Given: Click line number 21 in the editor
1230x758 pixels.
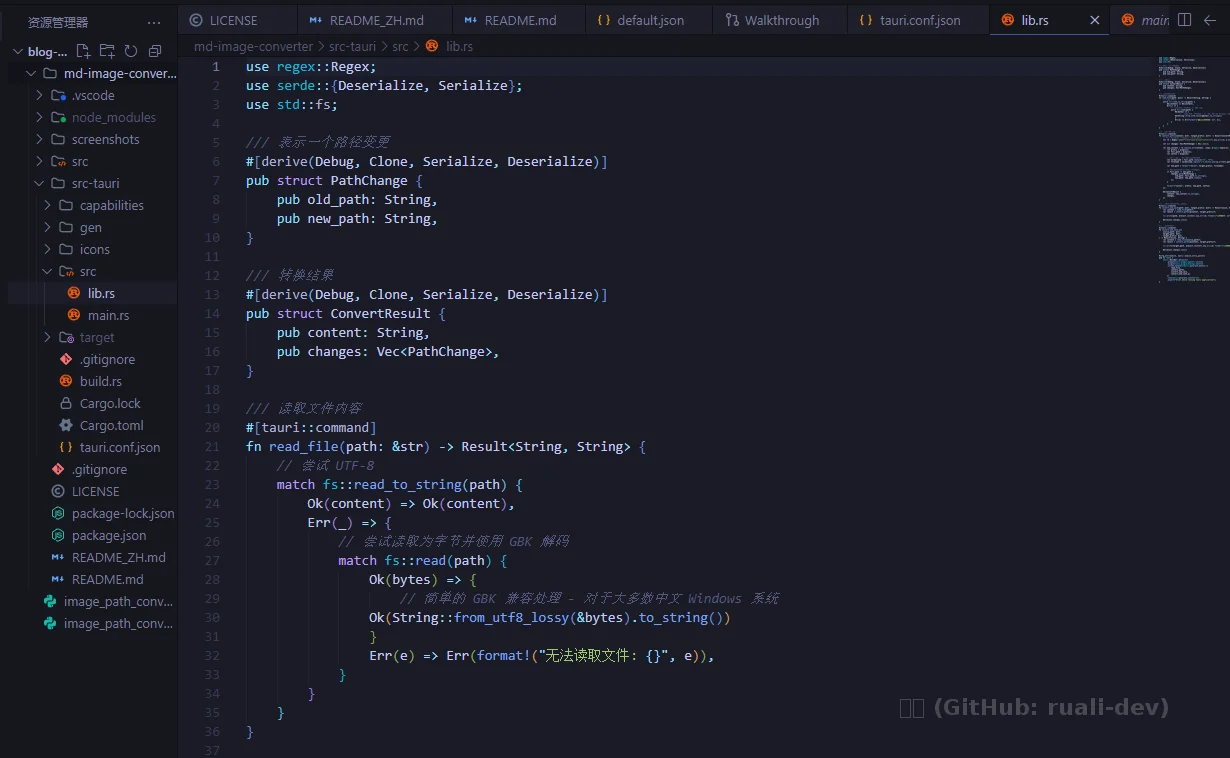Looking at the screenshot, I should pos(211,446).
